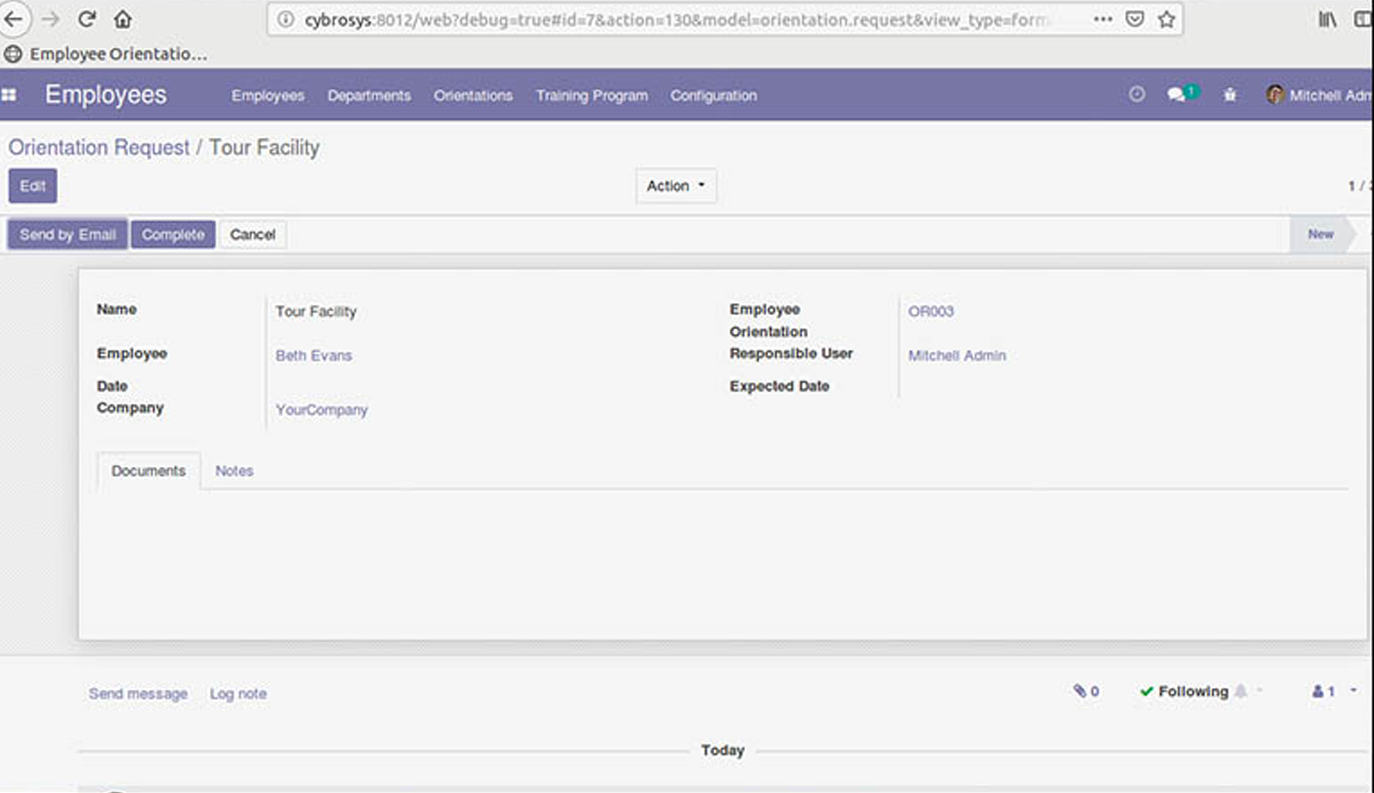Viewport: 1374px width, 793px height.
Task: Click the Edit button
Action: coord(33,186)
